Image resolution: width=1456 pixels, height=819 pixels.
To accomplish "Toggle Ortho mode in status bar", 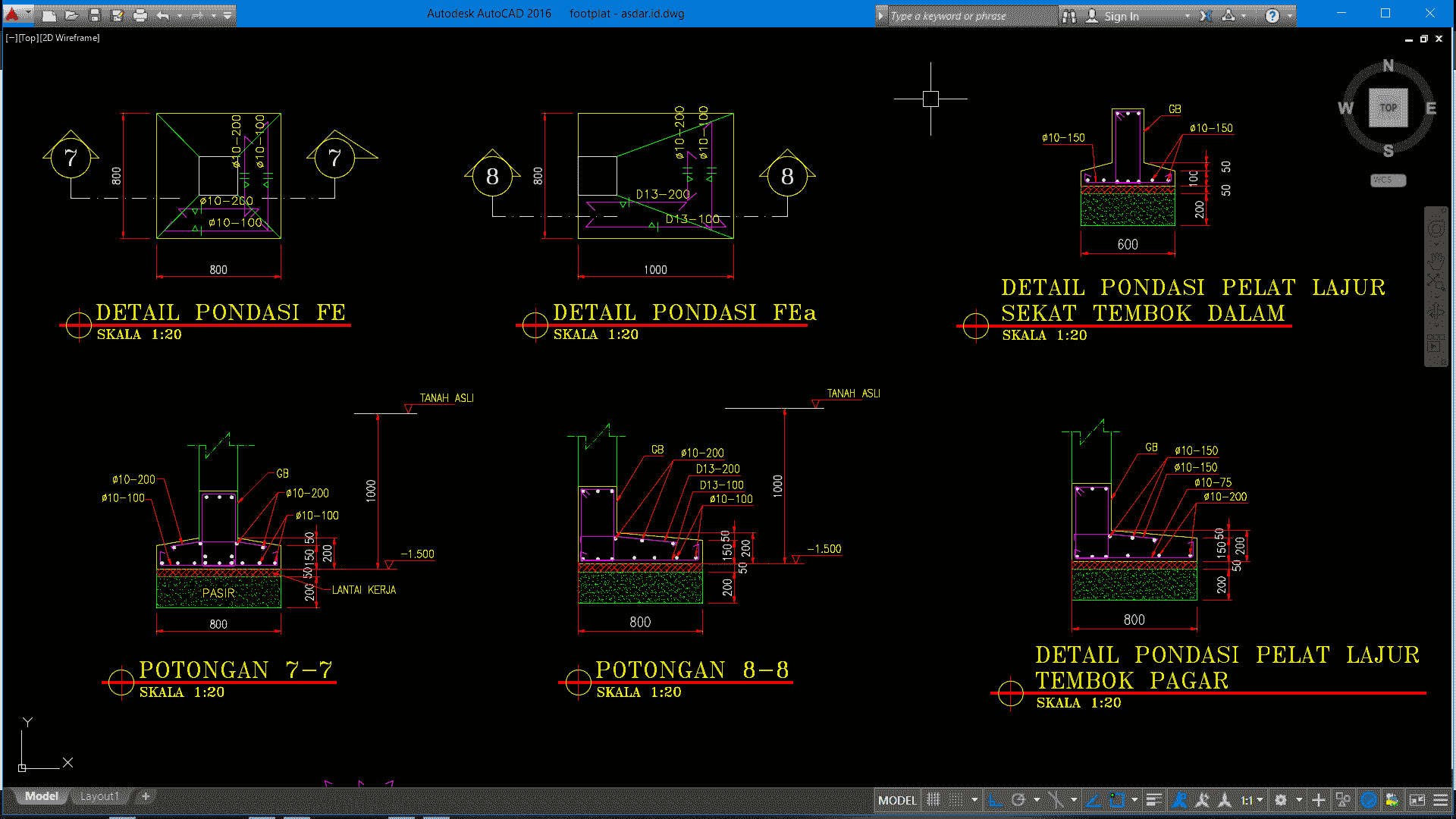I will point(995,800).
